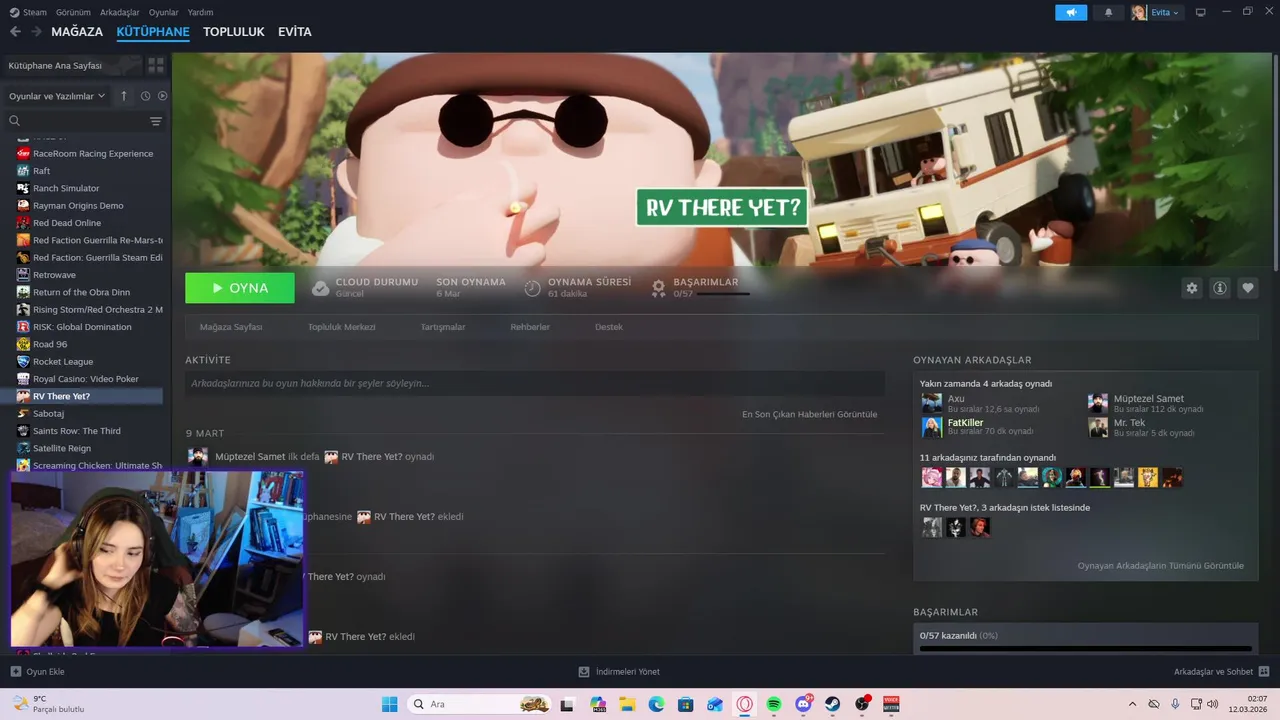Open Spotify from the taskbar
This screenshot has width=1280, height=720.
[x=774, y=704]
